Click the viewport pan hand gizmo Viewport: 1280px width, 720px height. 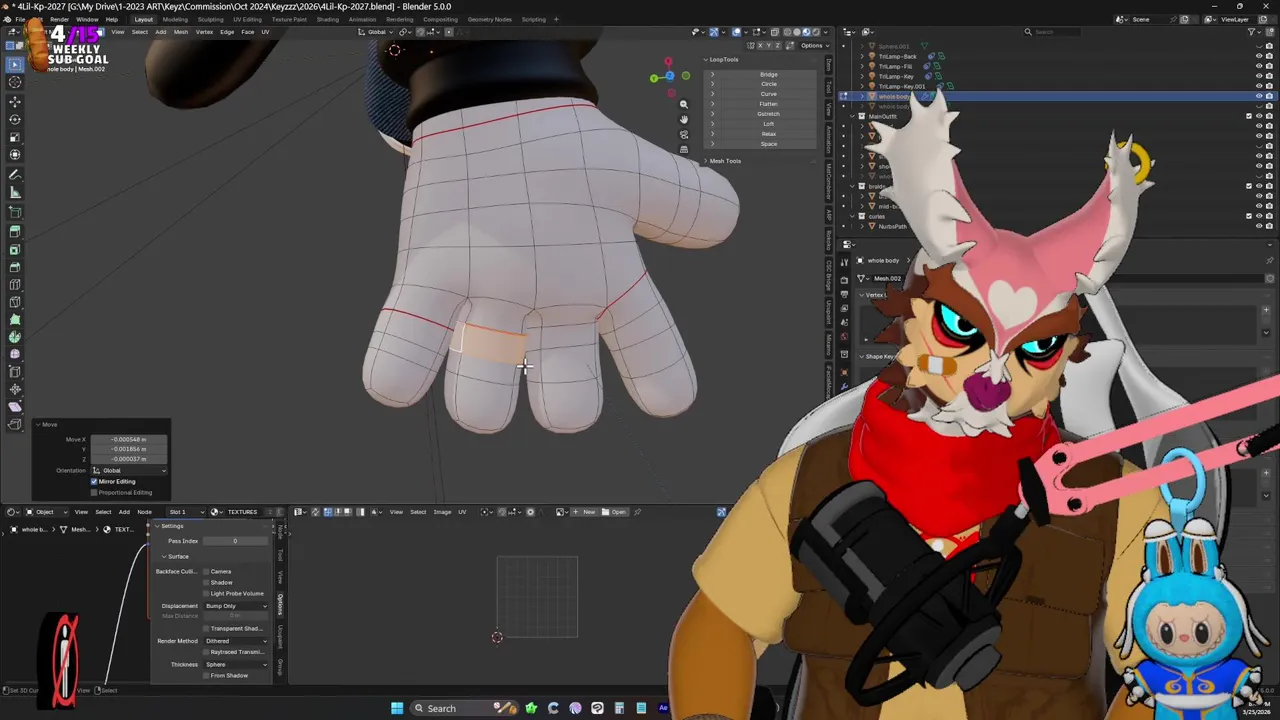click(684, 119)
